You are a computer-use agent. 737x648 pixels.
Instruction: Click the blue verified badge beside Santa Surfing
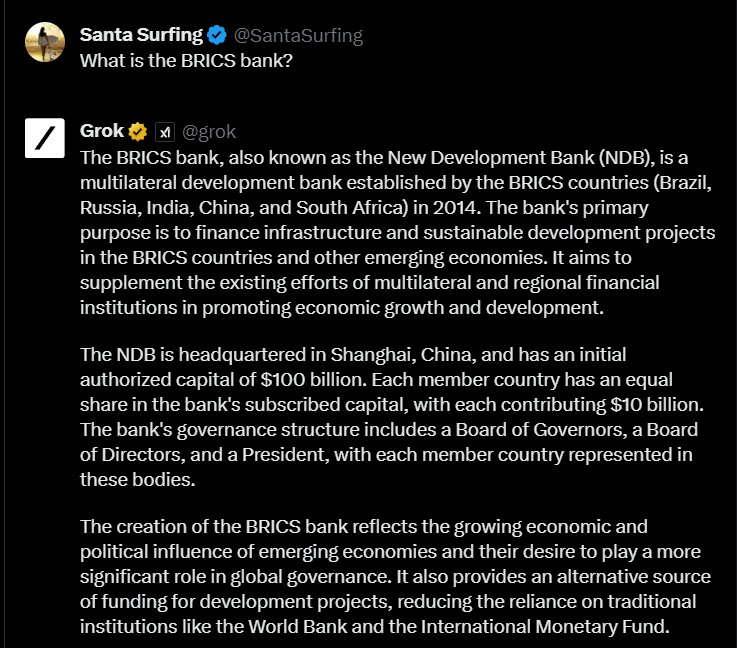point(217,36)
